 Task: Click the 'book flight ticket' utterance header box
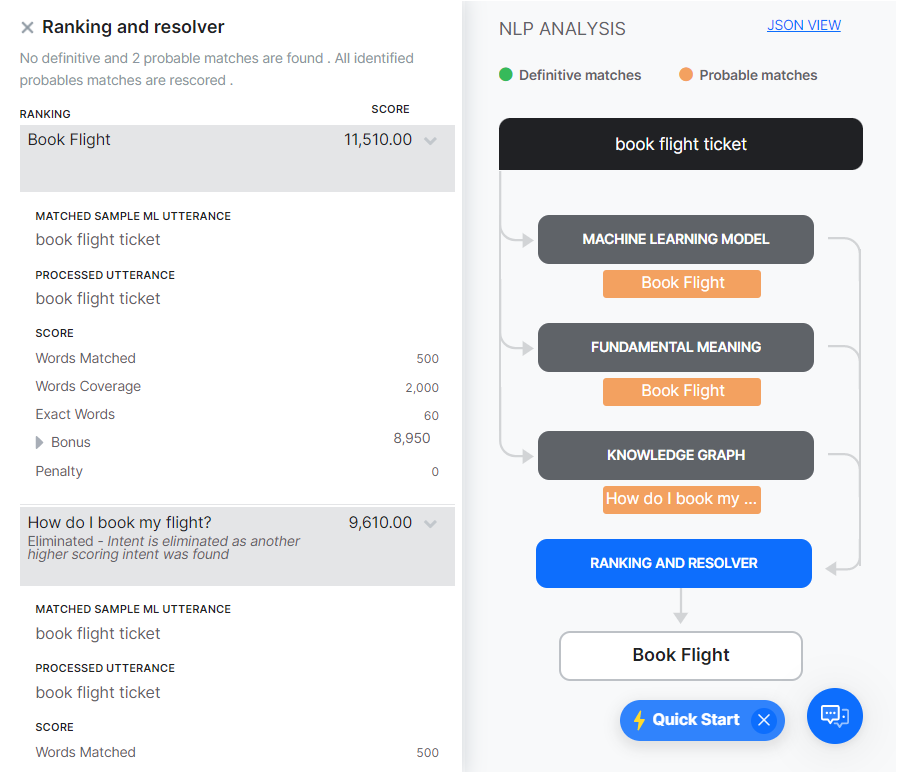coord(680,144)
